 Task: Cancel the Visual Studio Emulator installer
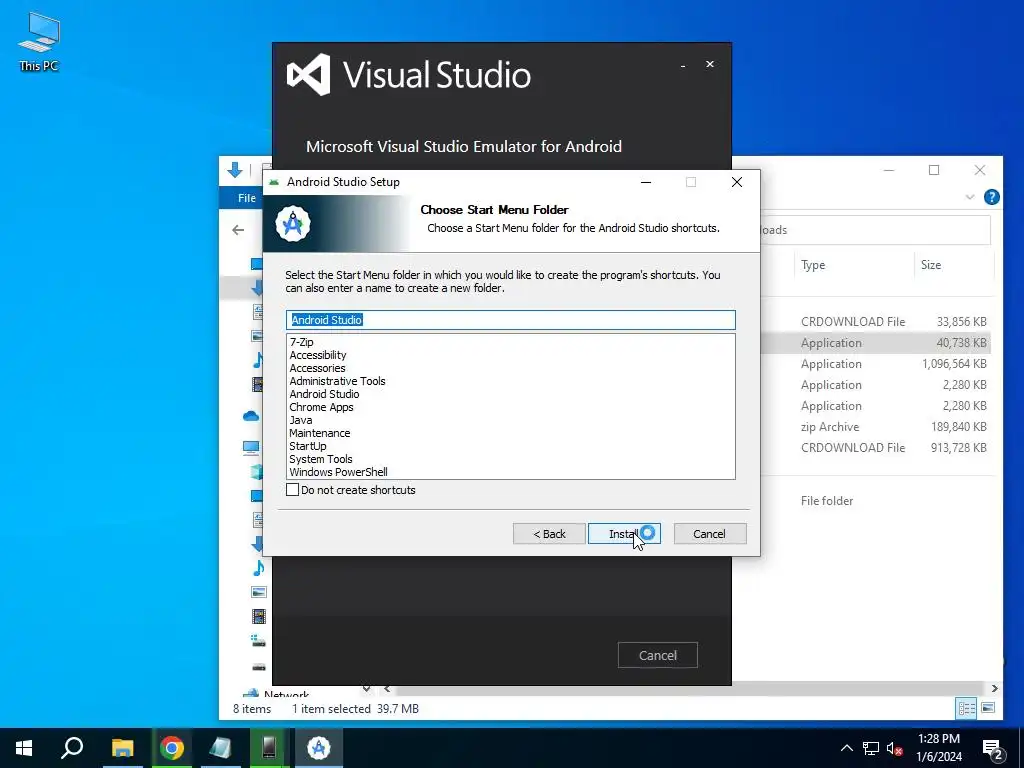pos(658,655)
